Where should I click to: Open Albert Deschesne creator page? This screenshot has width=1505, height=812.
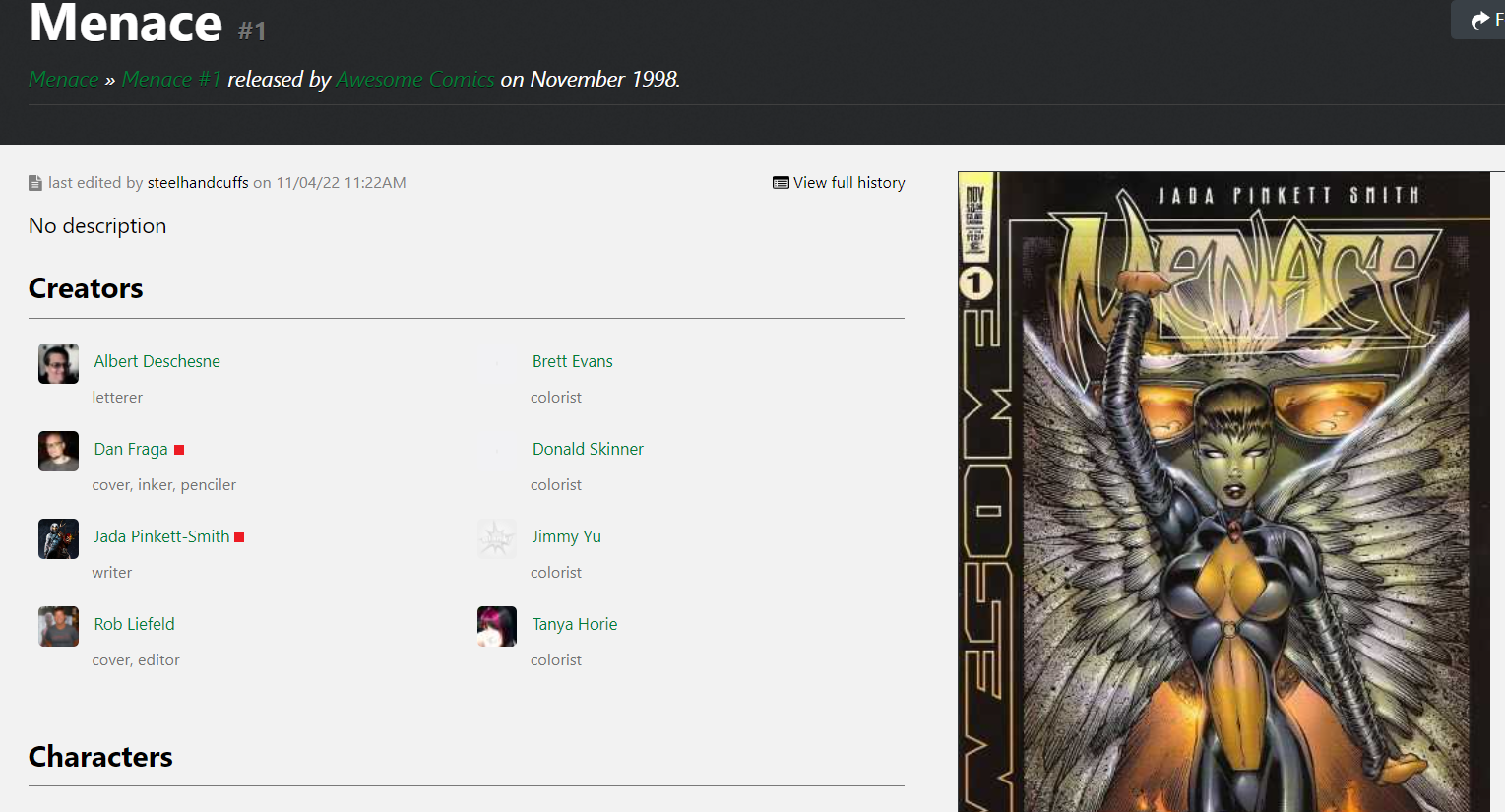pyautogui.click(x=157, y=361)
